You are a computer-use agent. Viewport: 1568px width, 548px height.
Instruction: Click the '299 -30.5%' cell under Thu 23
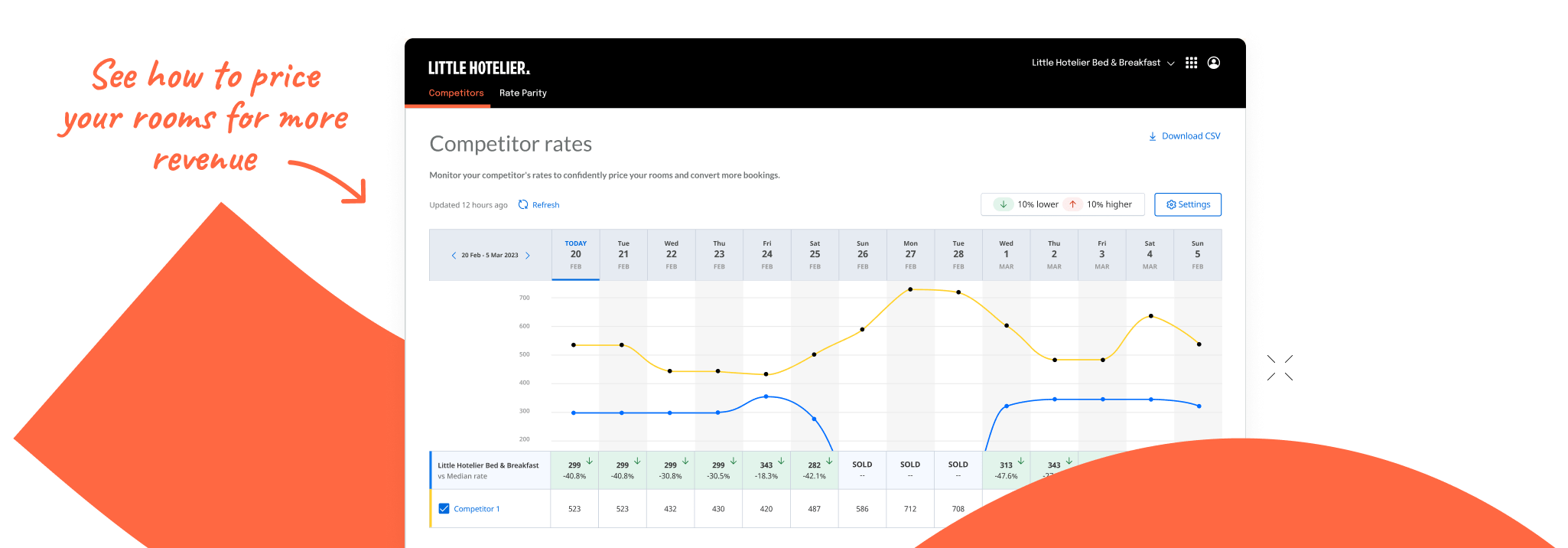718,470
